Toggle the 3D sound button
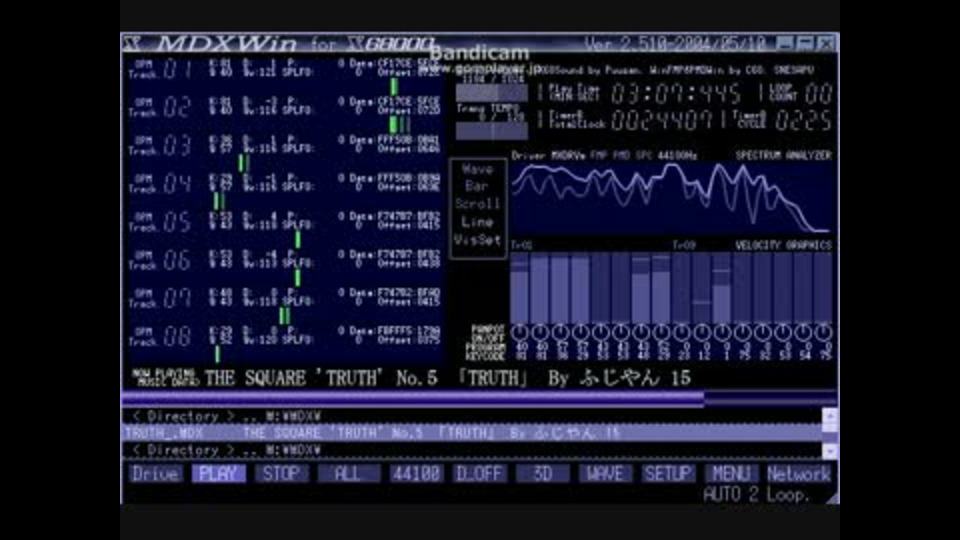This screenshot has width=960, height=540. [x=542, y=473]
